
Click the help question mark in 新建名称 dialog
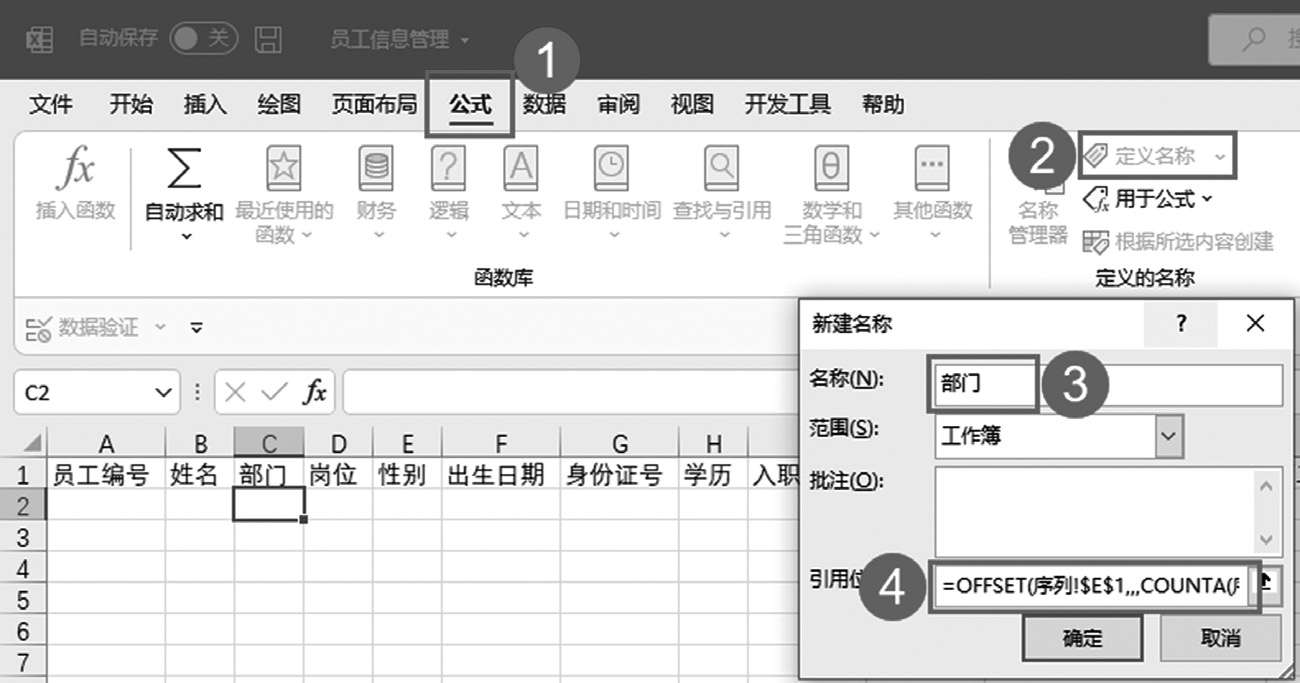point(1182,323)
